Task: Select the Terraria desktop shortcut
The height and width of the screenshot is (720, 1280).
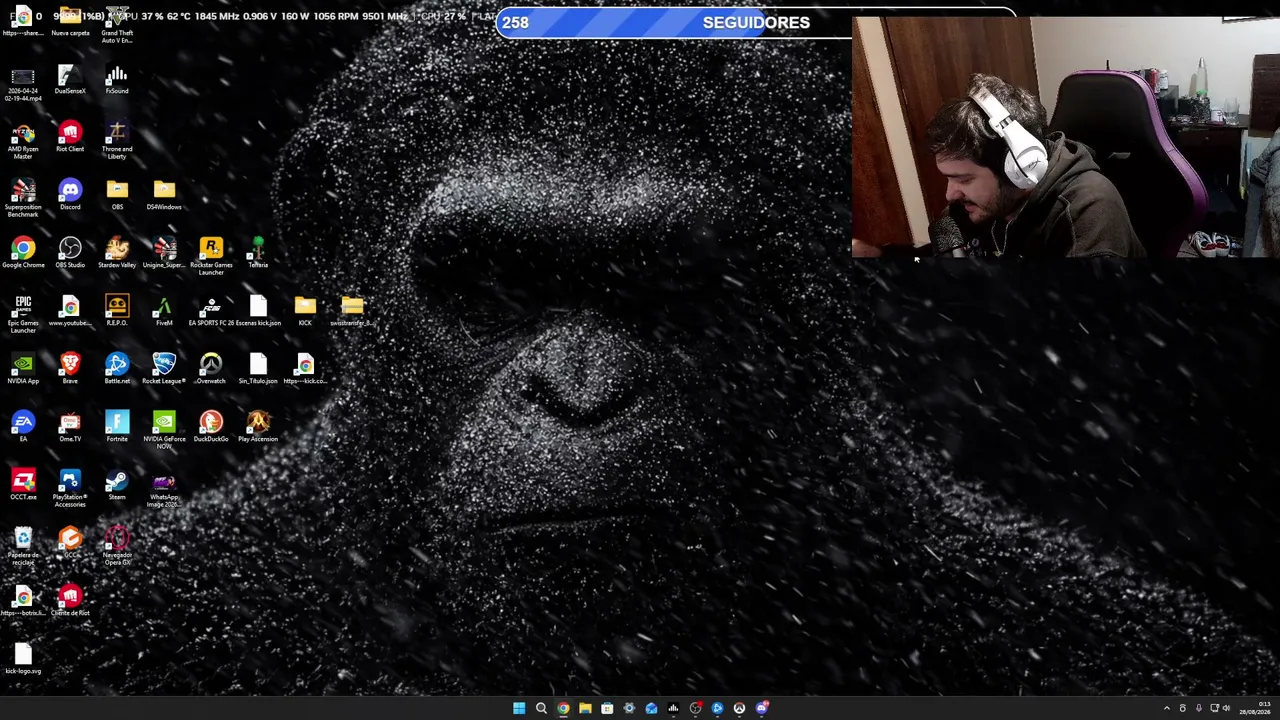Action: 258,250
